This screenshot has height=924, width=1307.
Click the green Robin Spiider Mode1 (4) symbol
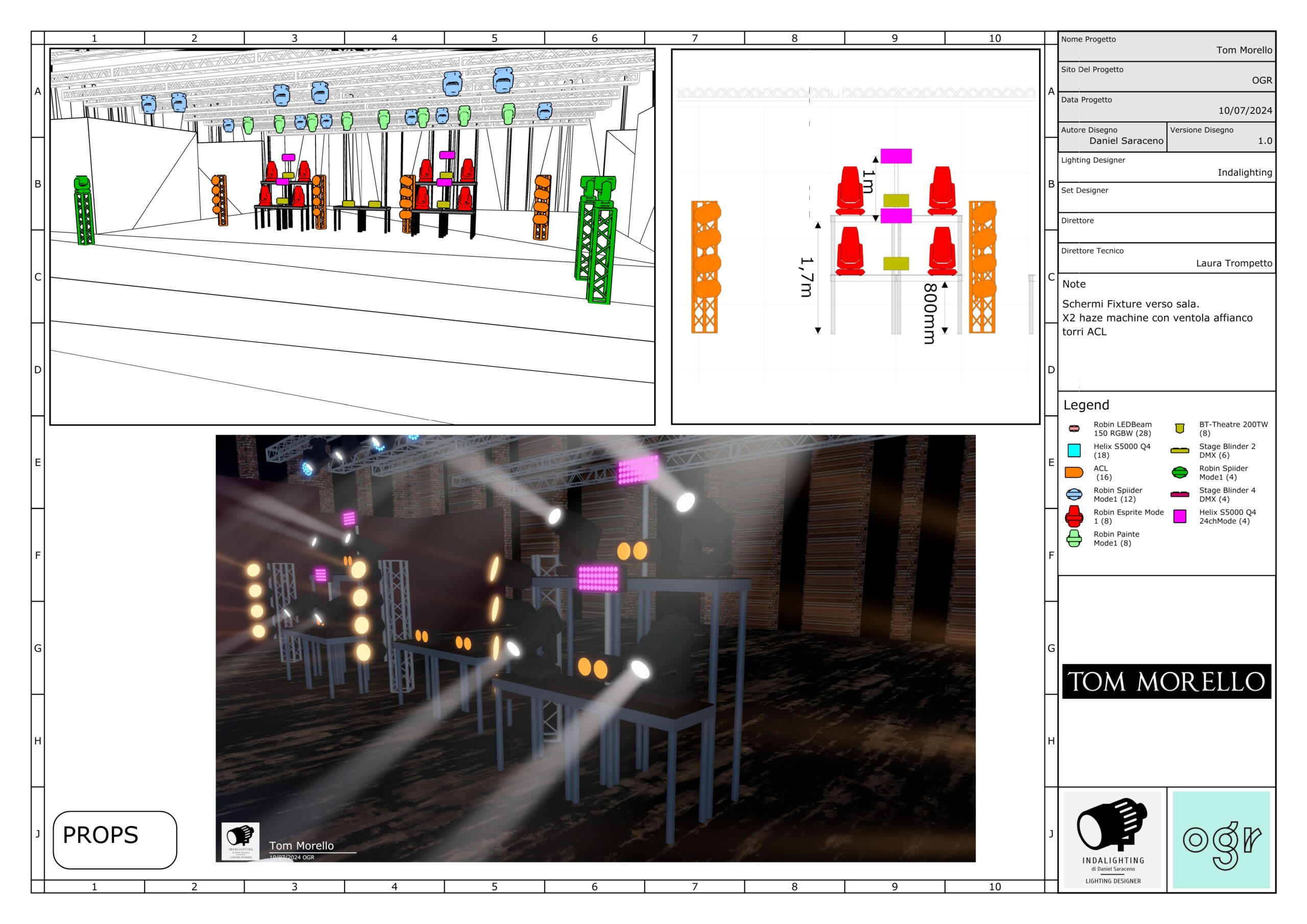tap(1179, 472)
